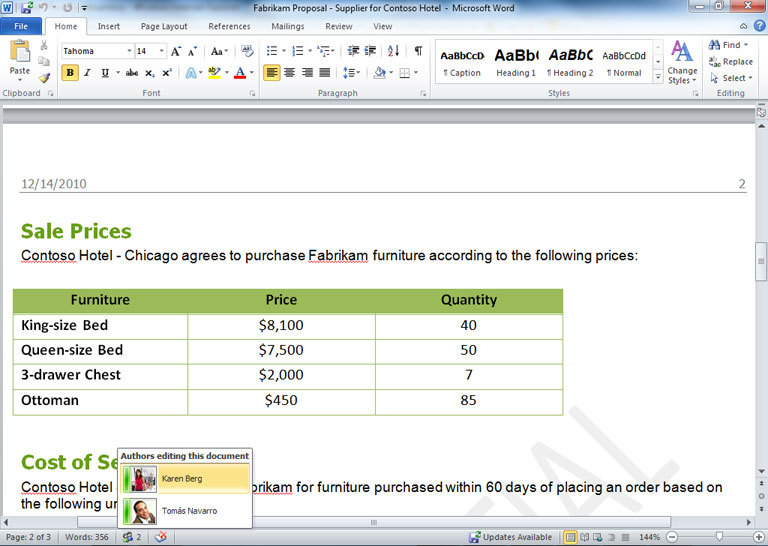Click the Paste icon
The height and width of the screenshot is (546, 768).
pos(20,51)
